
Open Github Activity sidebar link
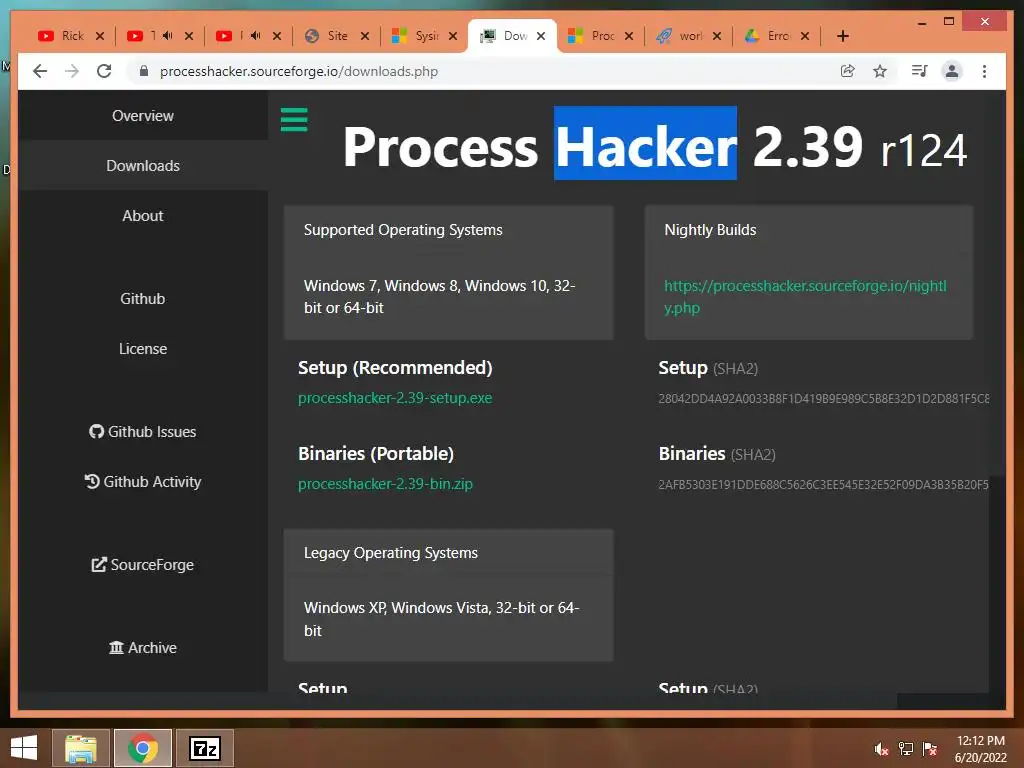point(143,481)
